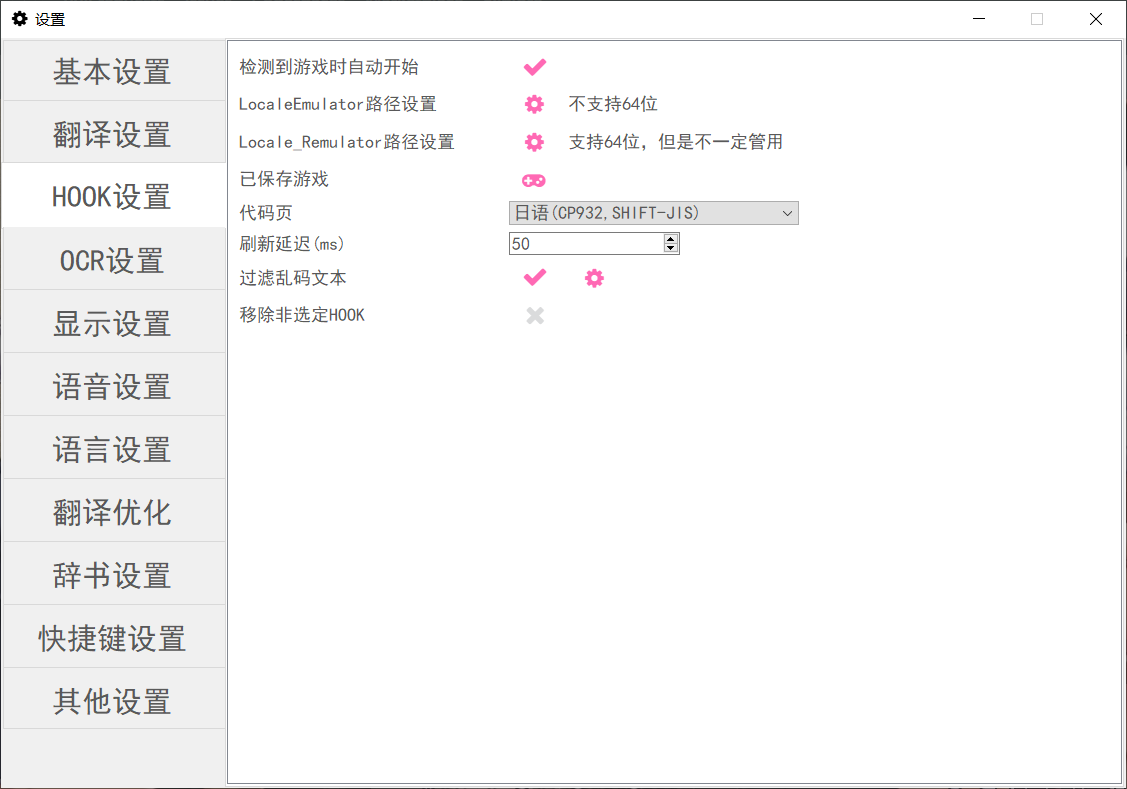Open Locale_Remulator path settings gear
The width and height of the screenshot is (1127, 789).
point(534,142)
